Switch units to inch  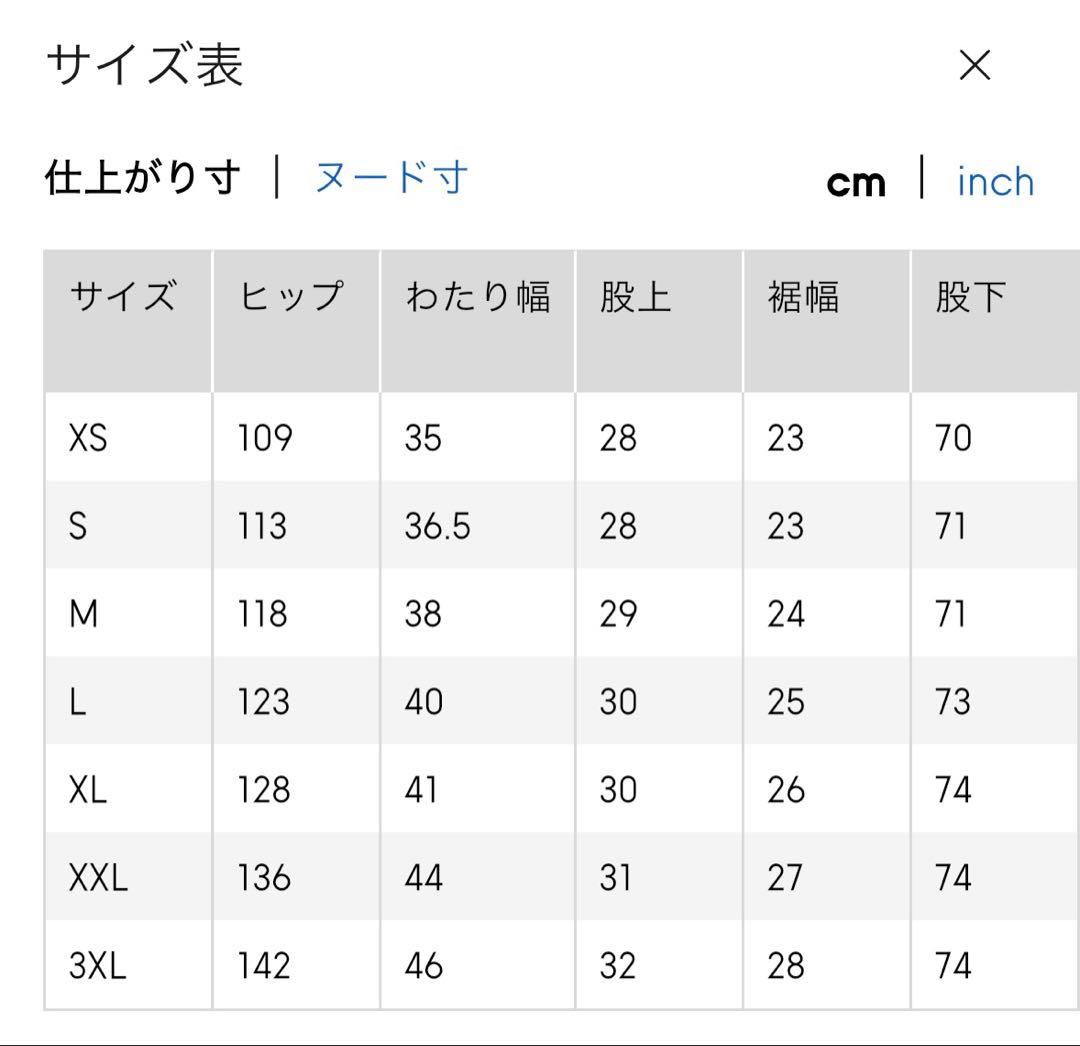pyautogui.click(x=995, y=182)
